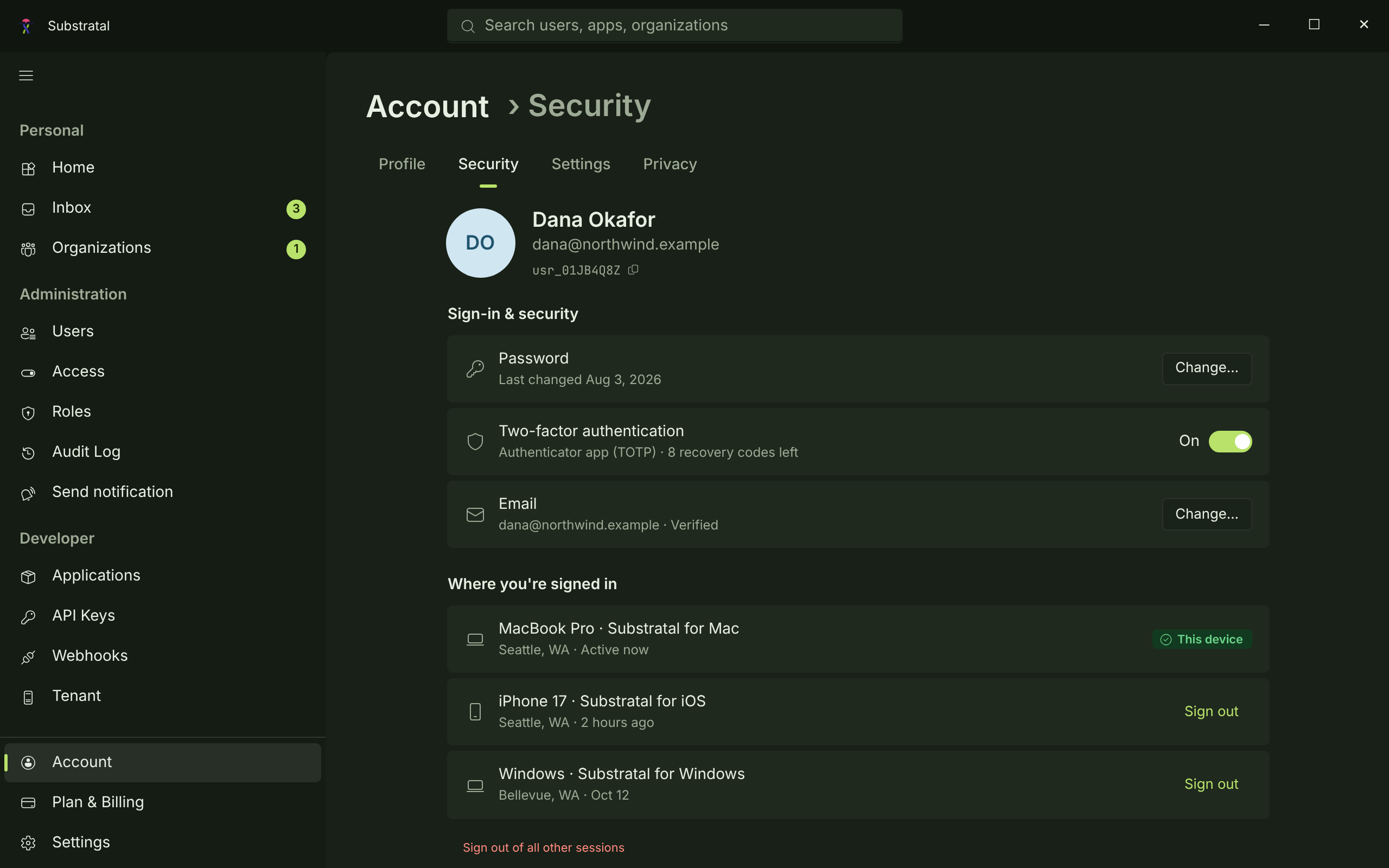Viewport: 1389px width, 868px height.
Task: Click the Settings gear icon in sidebar
Action: point(28,843)
